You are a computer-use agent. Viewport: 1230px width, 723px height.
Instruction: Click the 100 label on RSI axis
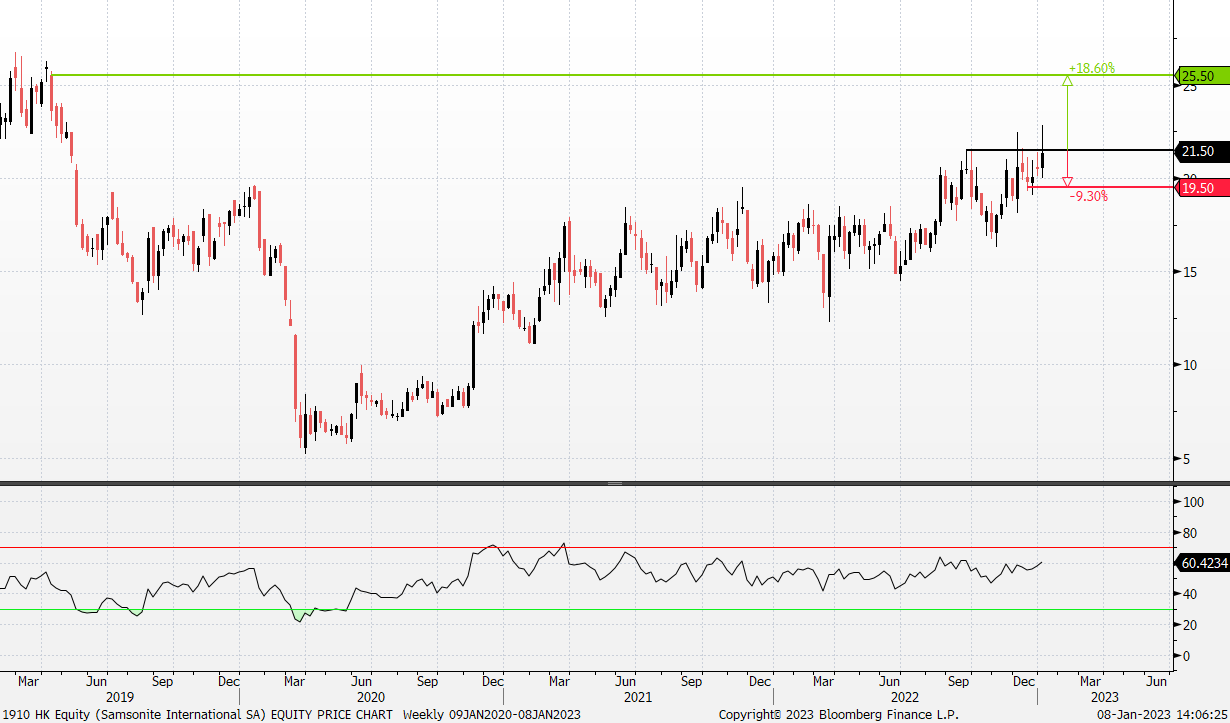(1192, 503)
